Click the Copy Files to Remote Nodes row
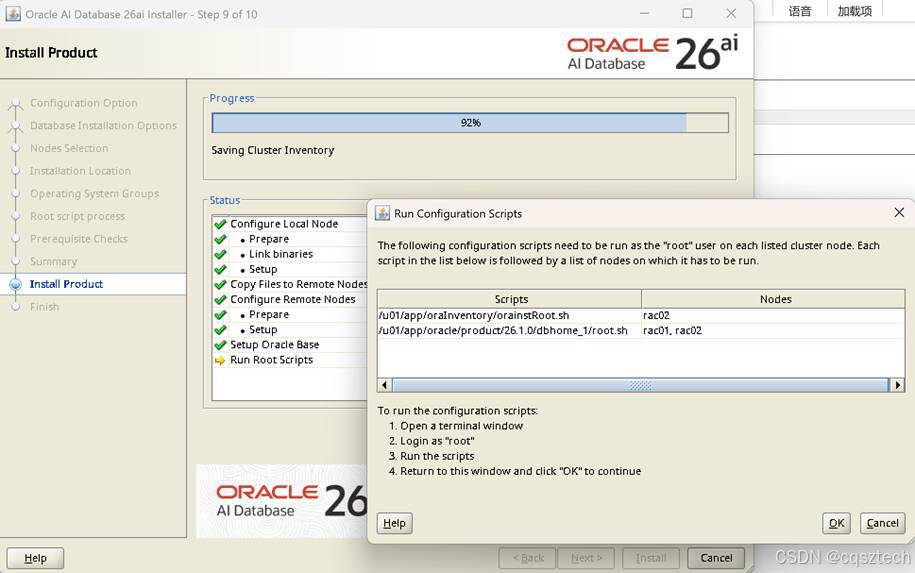This screenshot has width=915, height=573. 290,284
